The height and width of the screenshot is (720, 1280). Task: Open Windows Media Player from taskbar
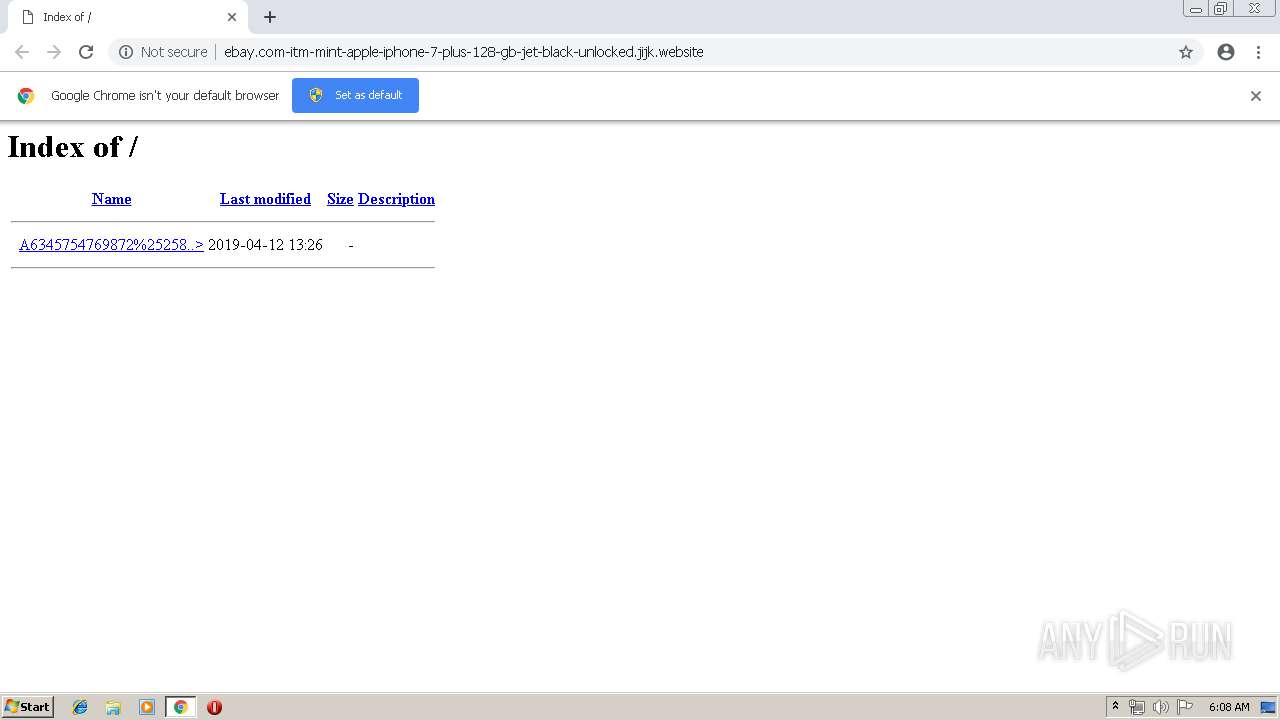(x=147, y=707)
